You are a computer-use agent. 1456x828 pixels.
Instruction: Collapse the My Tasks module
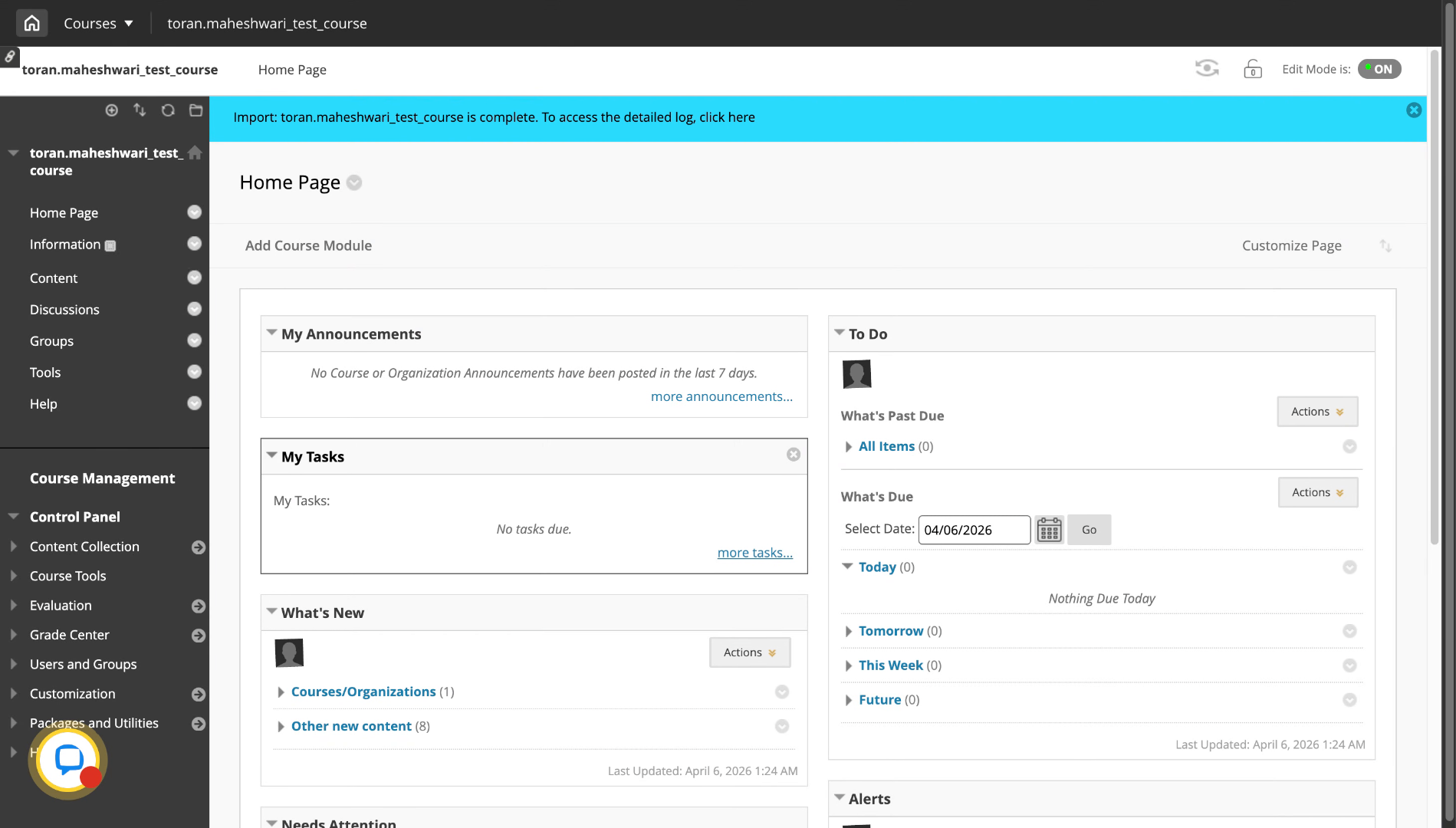coord(271,455)
